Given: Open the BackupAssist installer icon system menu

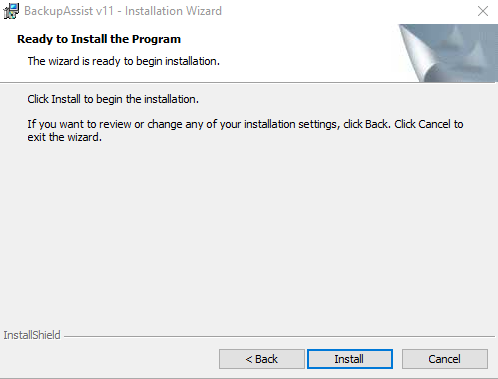Looking at the screenshot, I should (x=11, y=11).
